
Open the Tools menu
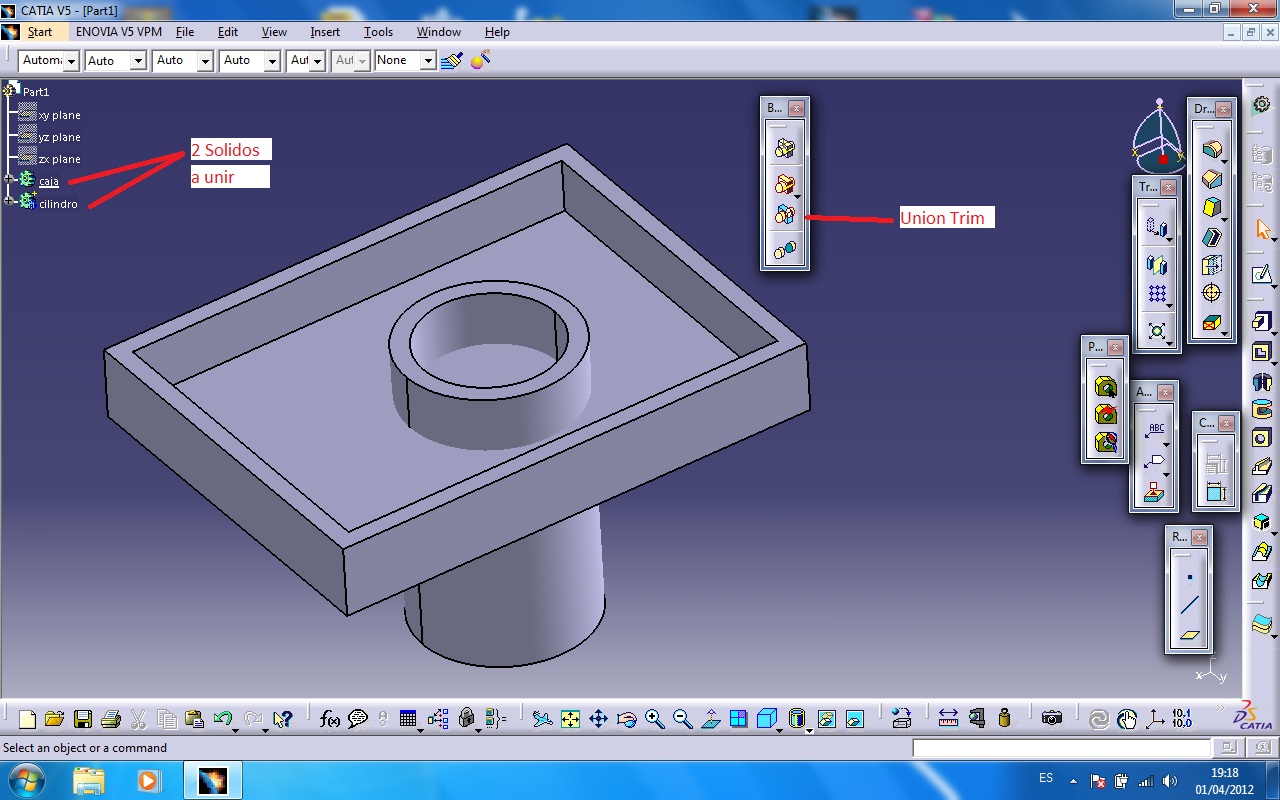click(378, 32)
